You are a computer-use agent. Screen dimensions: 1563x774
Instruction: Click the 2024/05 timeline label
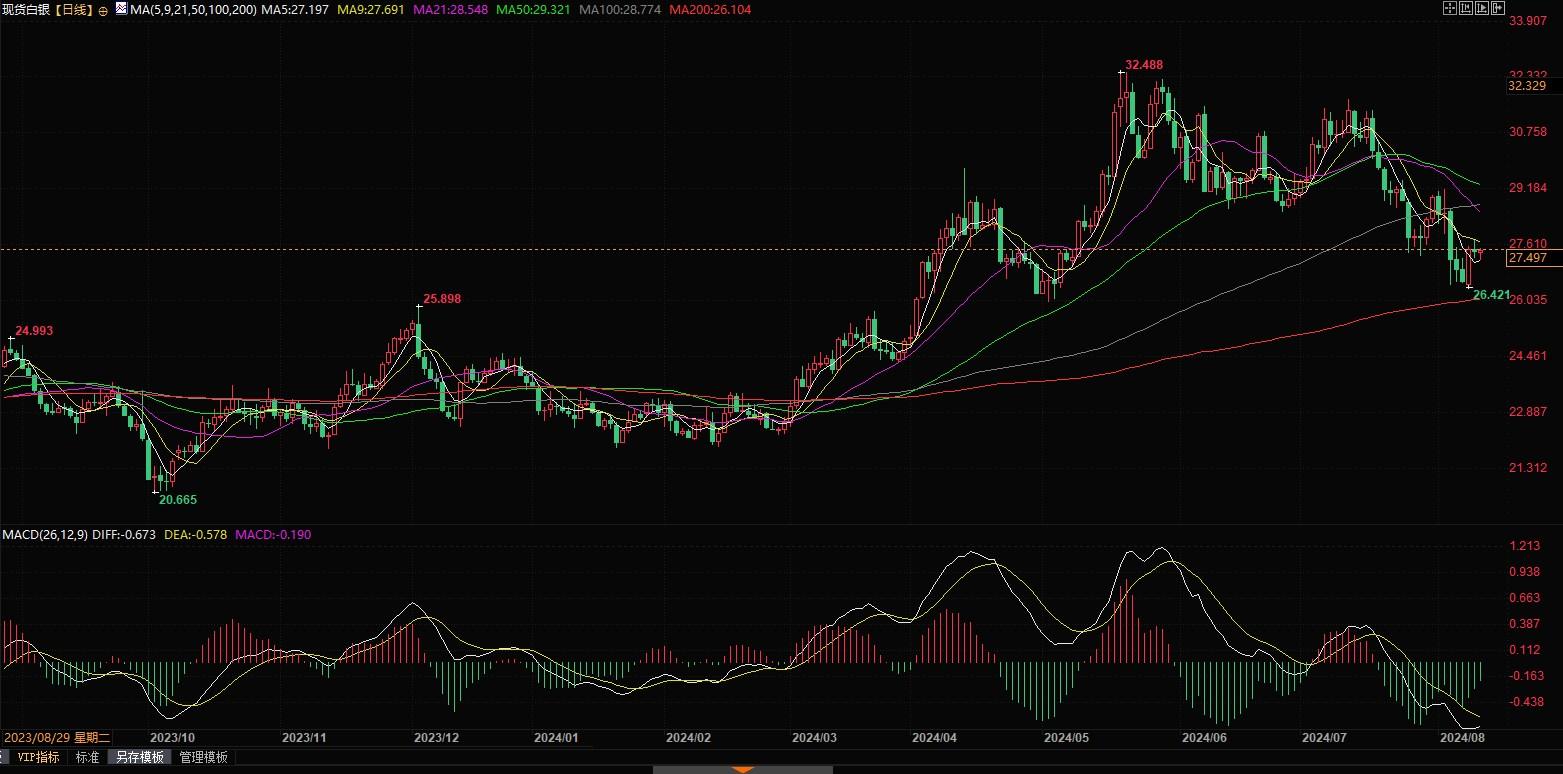1066,737
